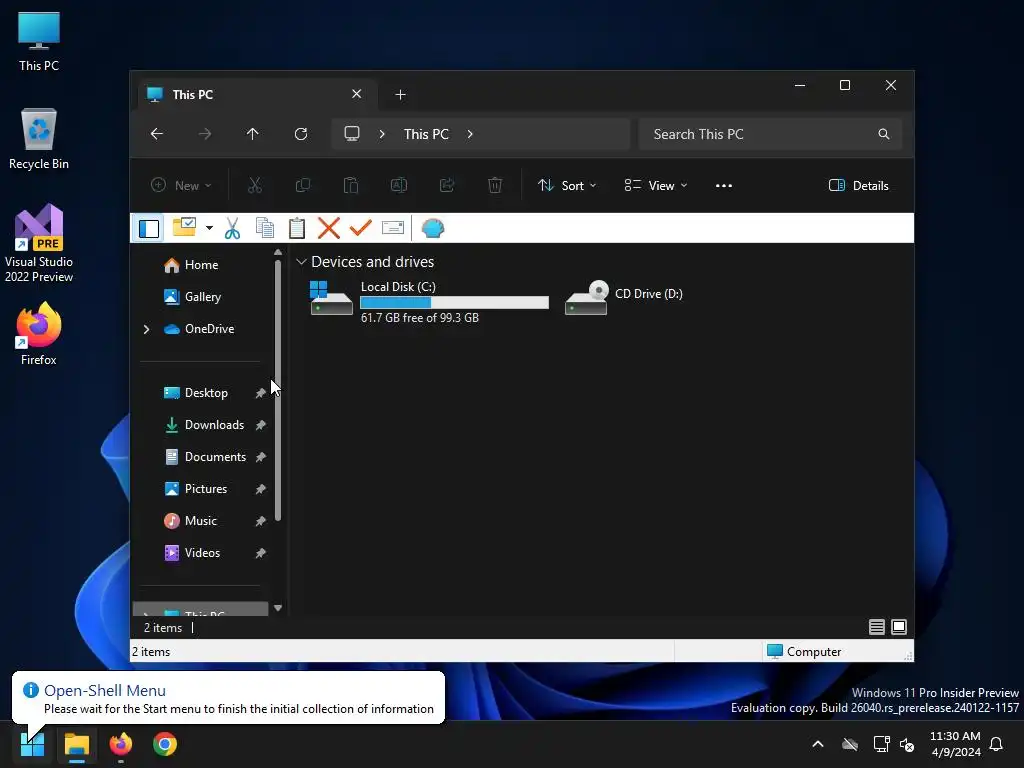Go back with the left arrow
1024x768 pixels.
pos(157,134)
